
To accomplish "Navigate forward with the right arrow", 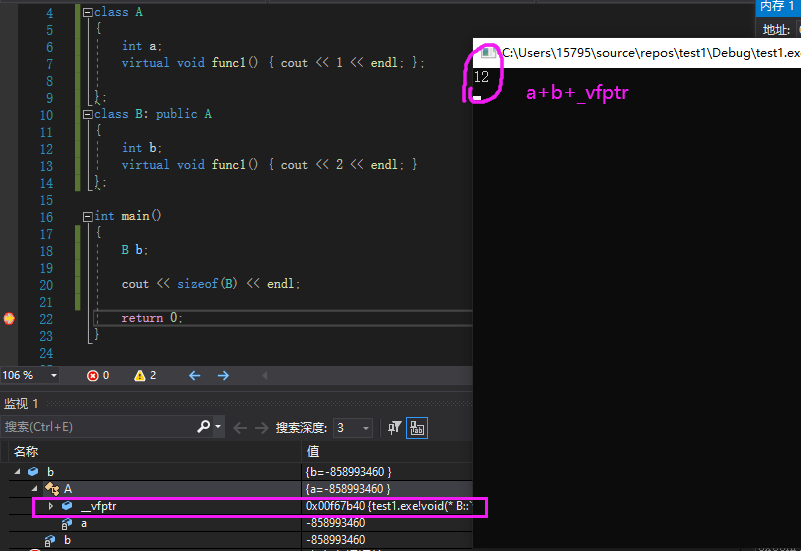I will (x=223, y=376).
